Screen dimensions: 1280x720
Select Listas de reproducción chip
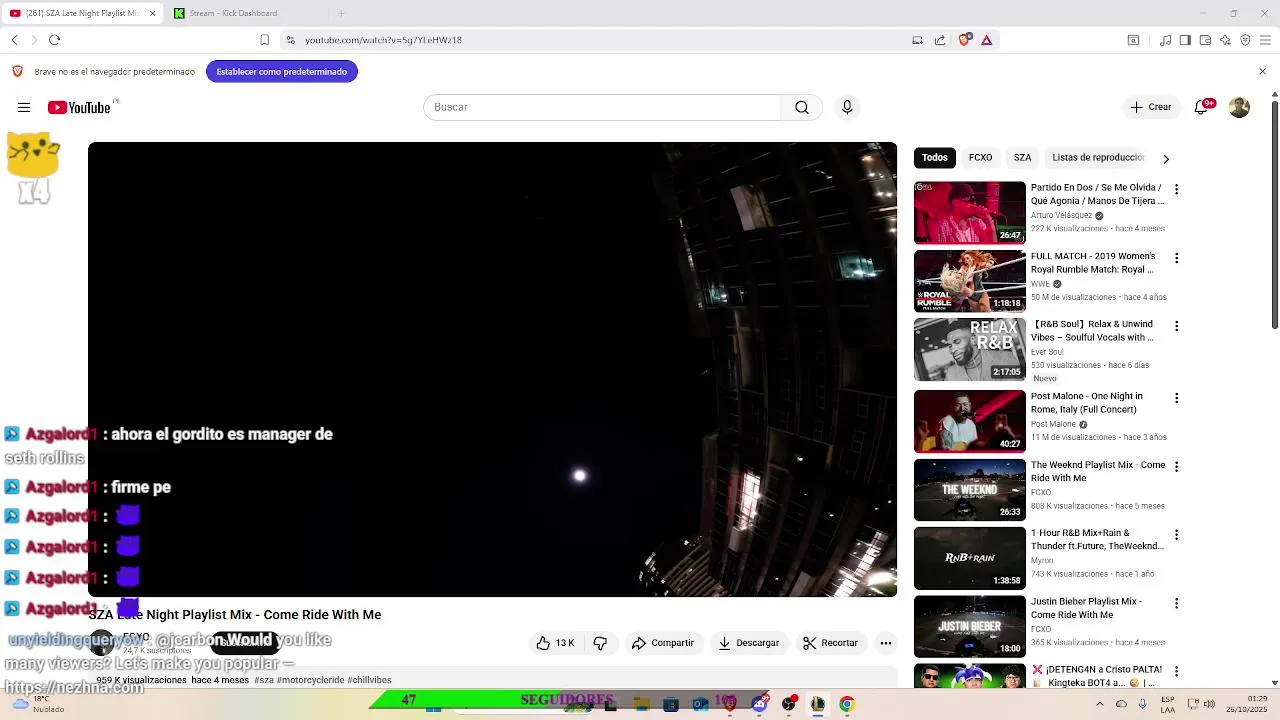coord(1098,157)
